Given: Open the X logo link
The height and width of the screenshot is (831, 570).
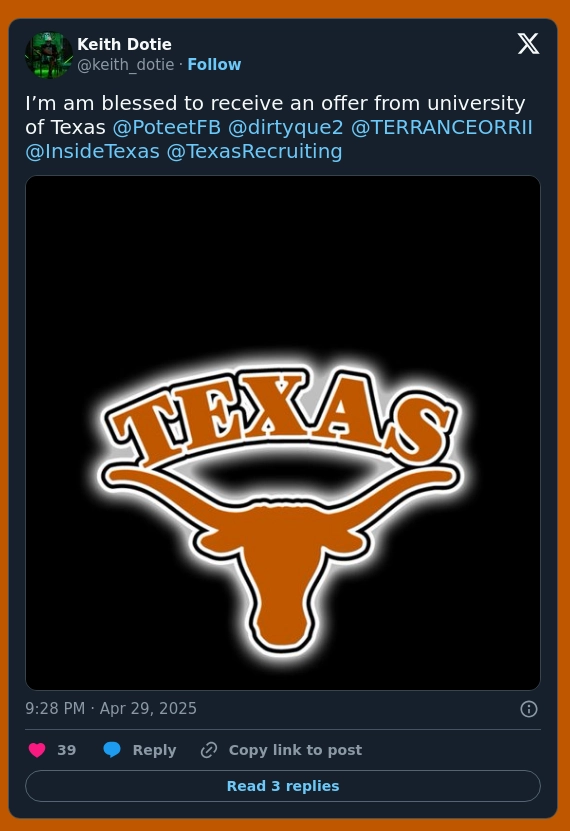Looking at the screenshot, I should point(528,43).
